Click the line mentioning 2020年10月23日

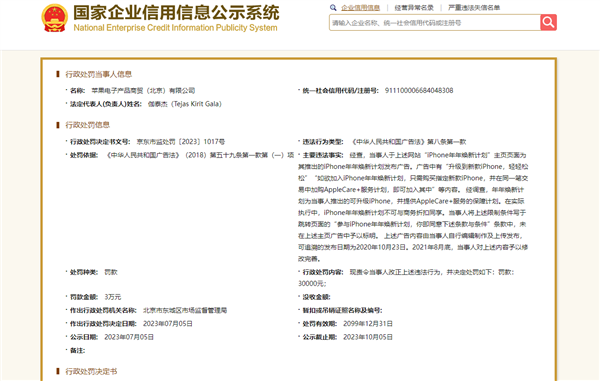click(413, 247)
